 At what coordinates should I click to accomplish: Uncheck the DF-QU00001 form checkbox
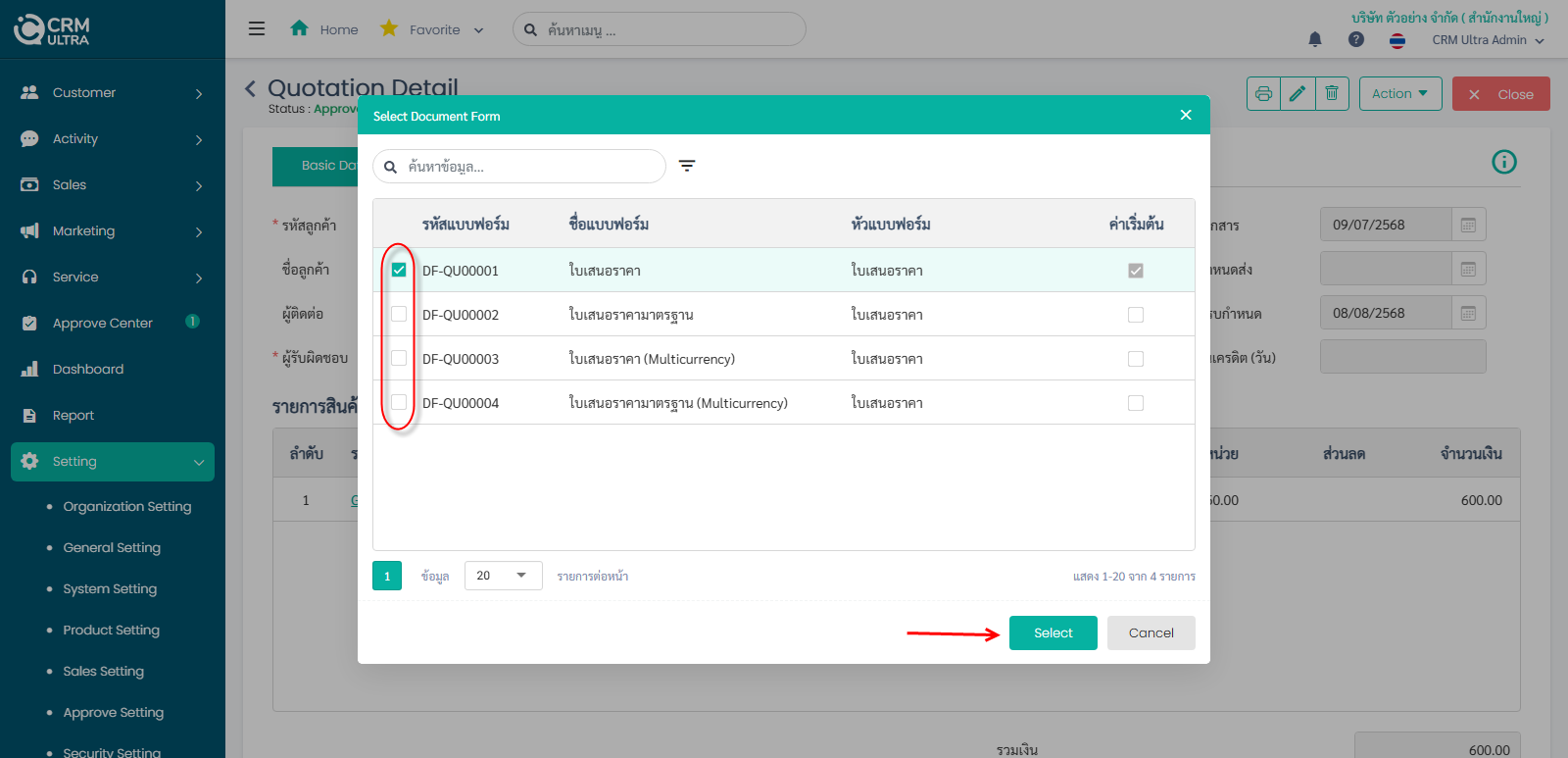point(399,270)
